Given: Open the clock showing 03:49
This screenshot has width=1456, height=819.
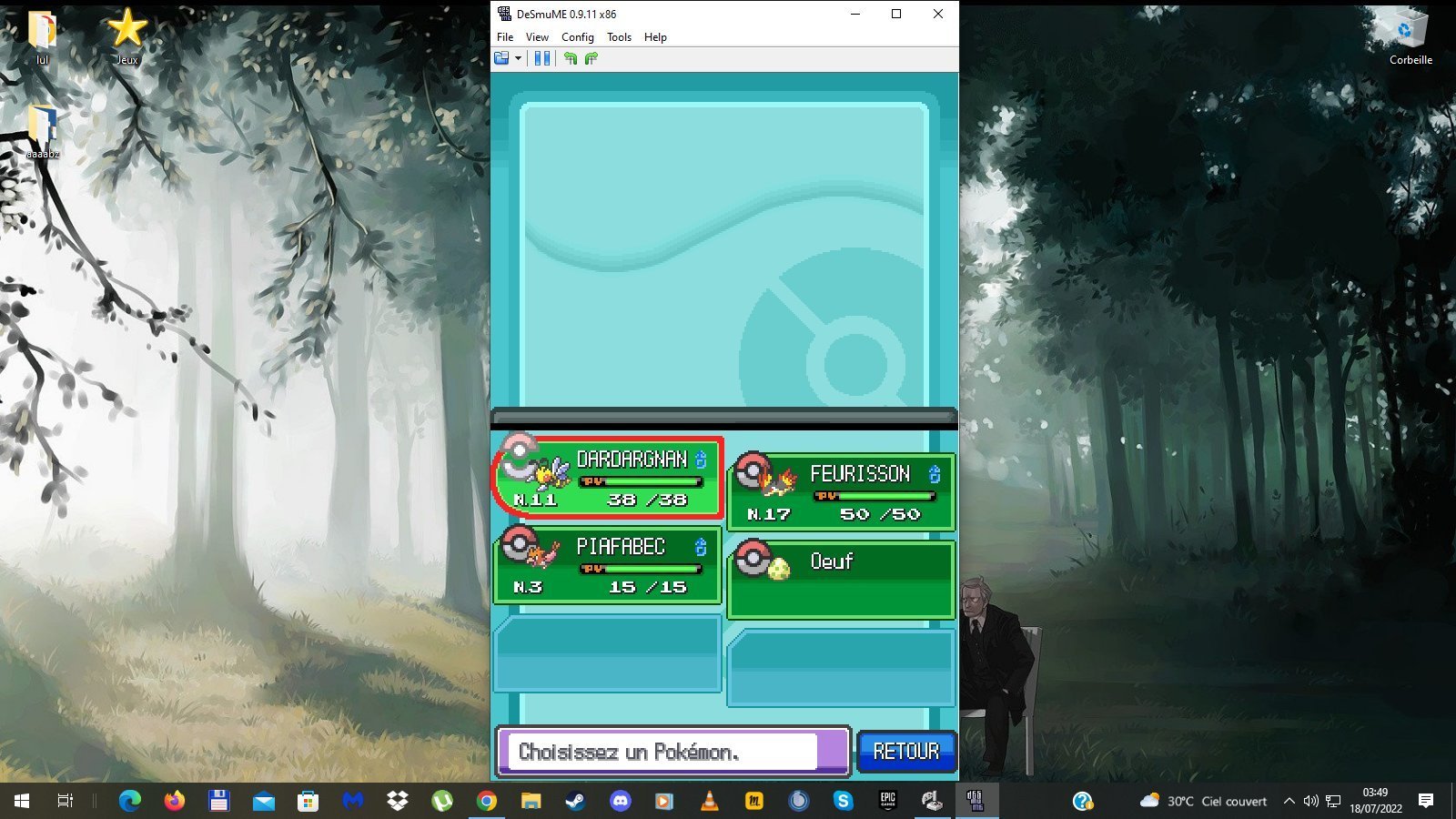Looking at the screenshot, I should (1375, 801).
